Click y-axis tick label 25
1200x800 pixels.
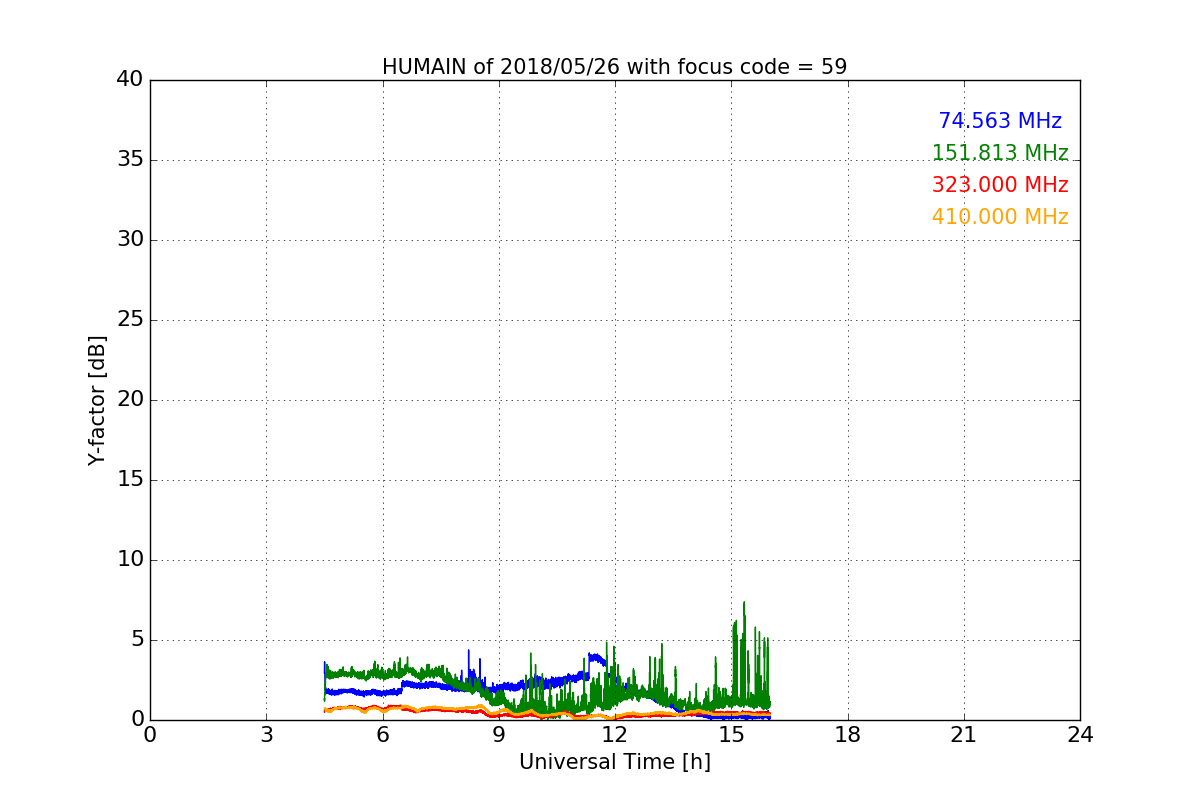point(130,320)
